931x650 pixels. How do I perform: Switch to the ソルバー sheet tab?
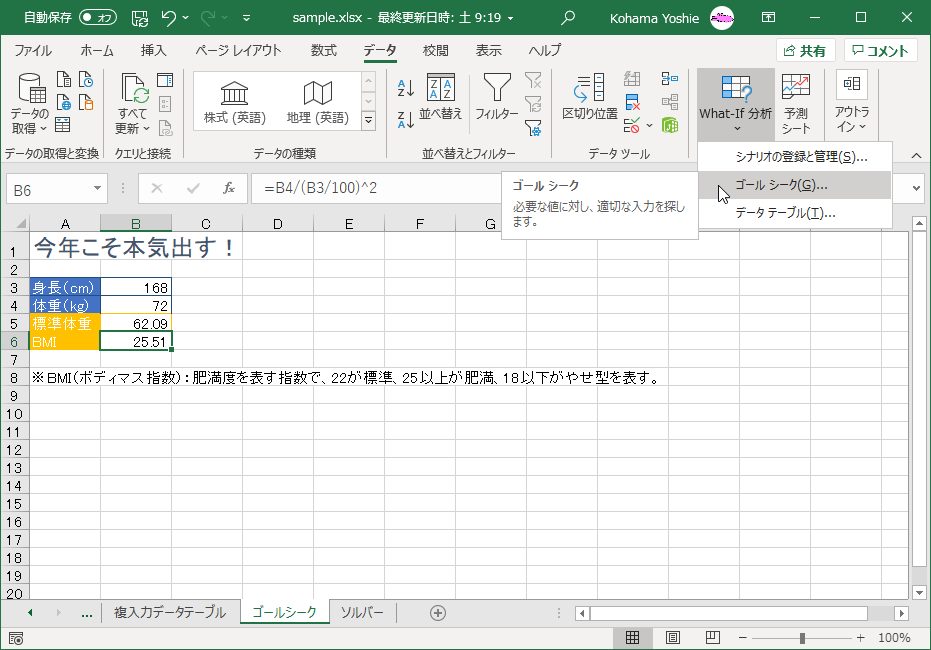(x=362, y=613)
